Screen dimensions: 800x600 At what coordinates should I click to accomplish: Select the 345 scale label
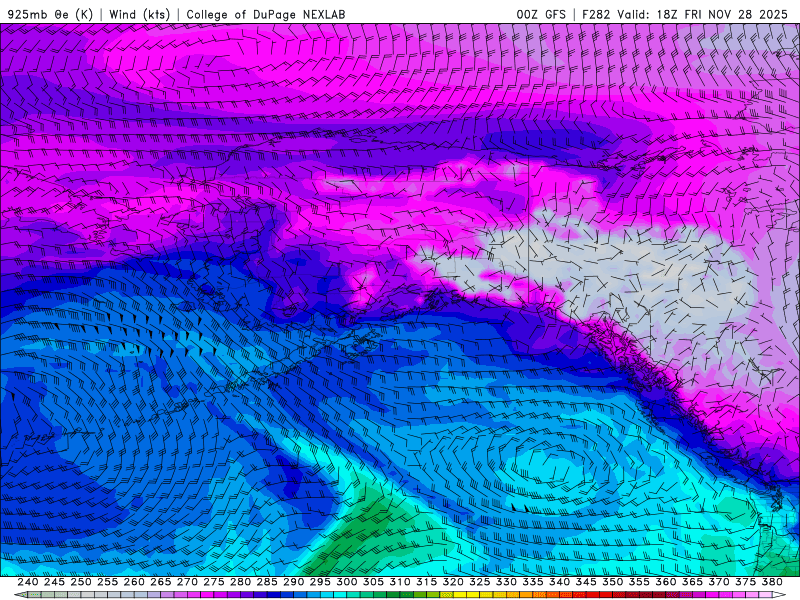[x=586, y=582]
